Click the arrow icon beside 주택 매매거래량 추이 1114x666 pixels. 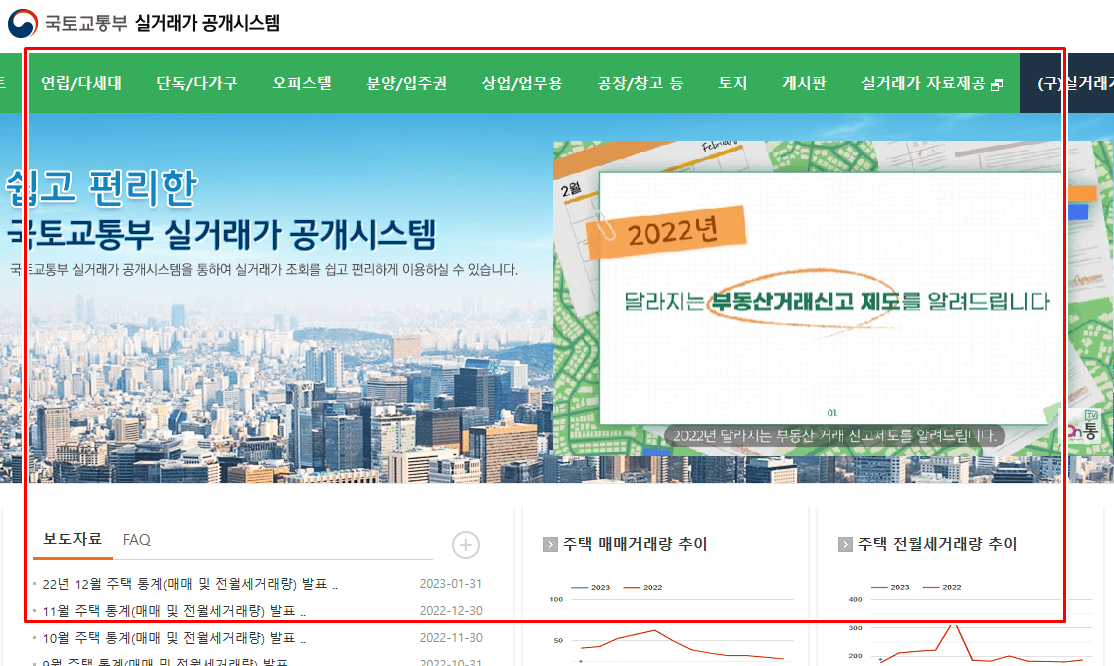(x=550, y=544)
